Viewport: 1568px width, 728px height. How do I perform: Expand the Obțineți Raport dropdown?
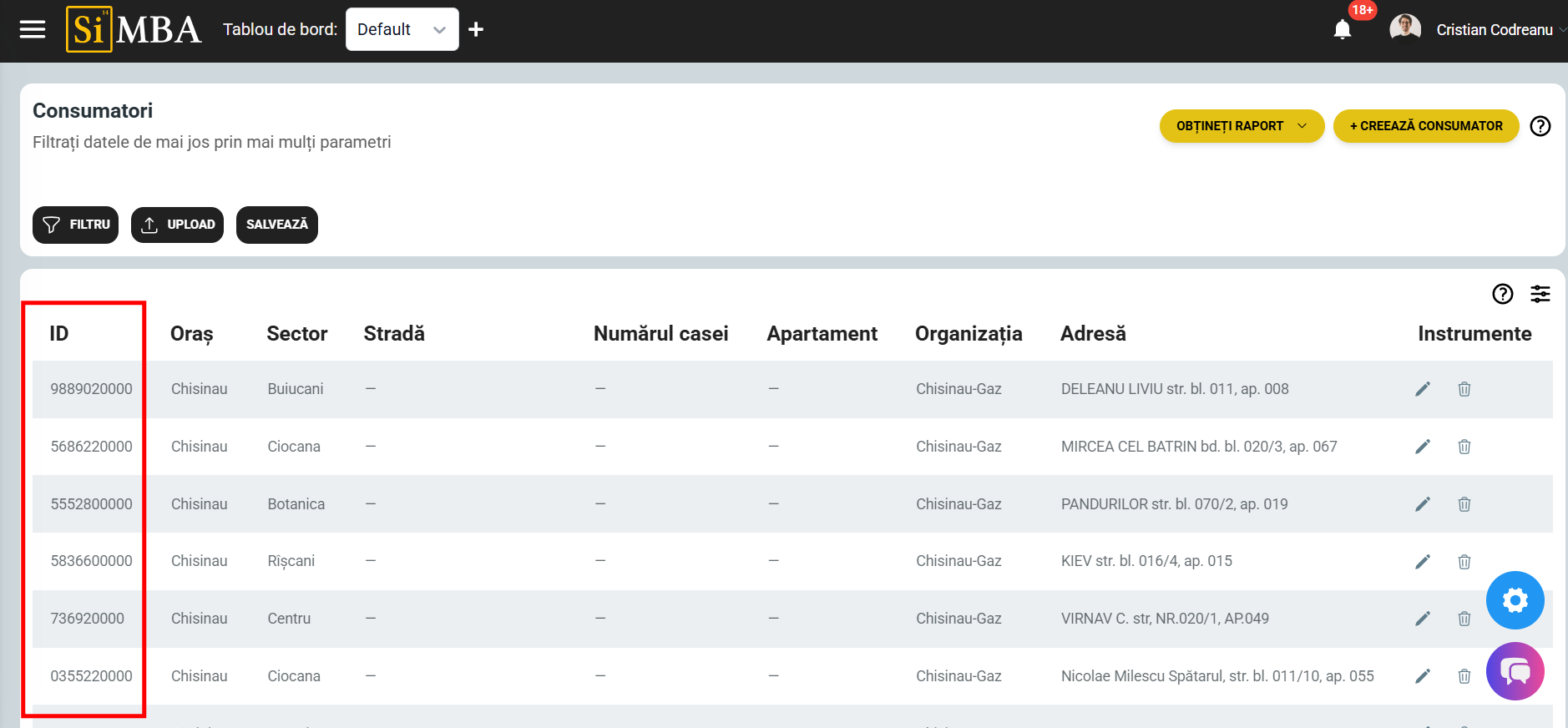pyautogui.click(x=1241, y=126)
